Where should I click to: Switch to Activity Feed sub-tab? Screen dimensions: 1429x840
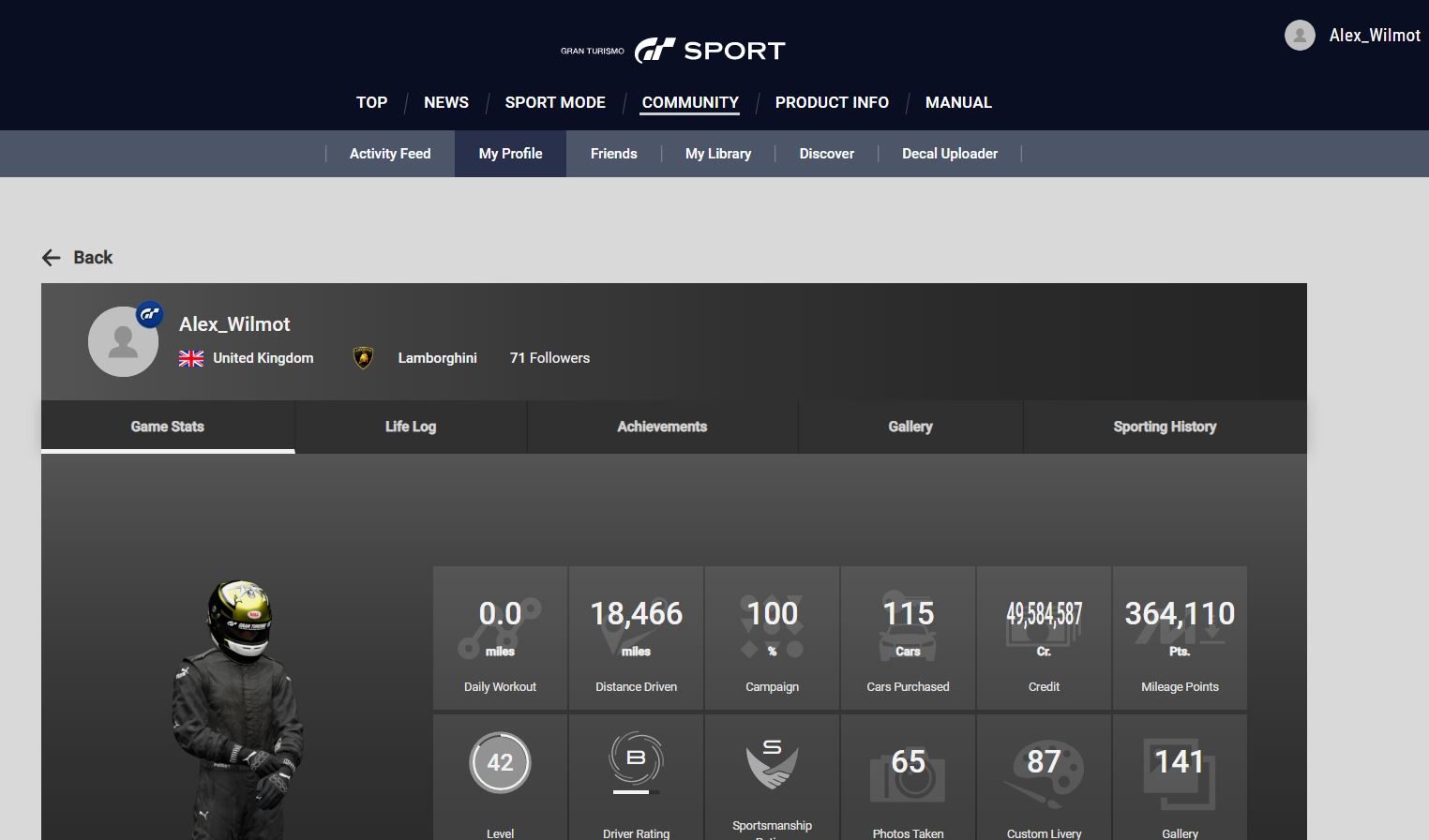[x=390, y=154]
